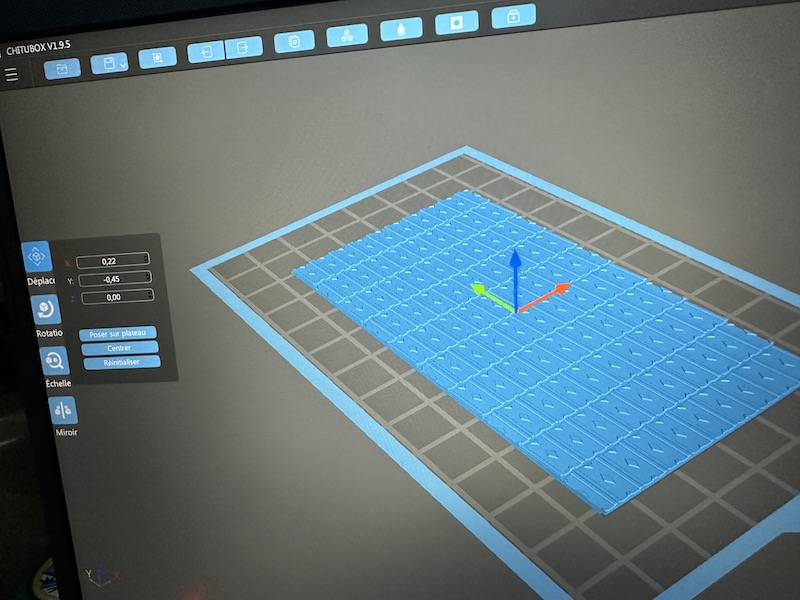The width and height of the screenshot is (800, 600).
Task: Select the Miroir mirror tool
Action: coord(63,410)
